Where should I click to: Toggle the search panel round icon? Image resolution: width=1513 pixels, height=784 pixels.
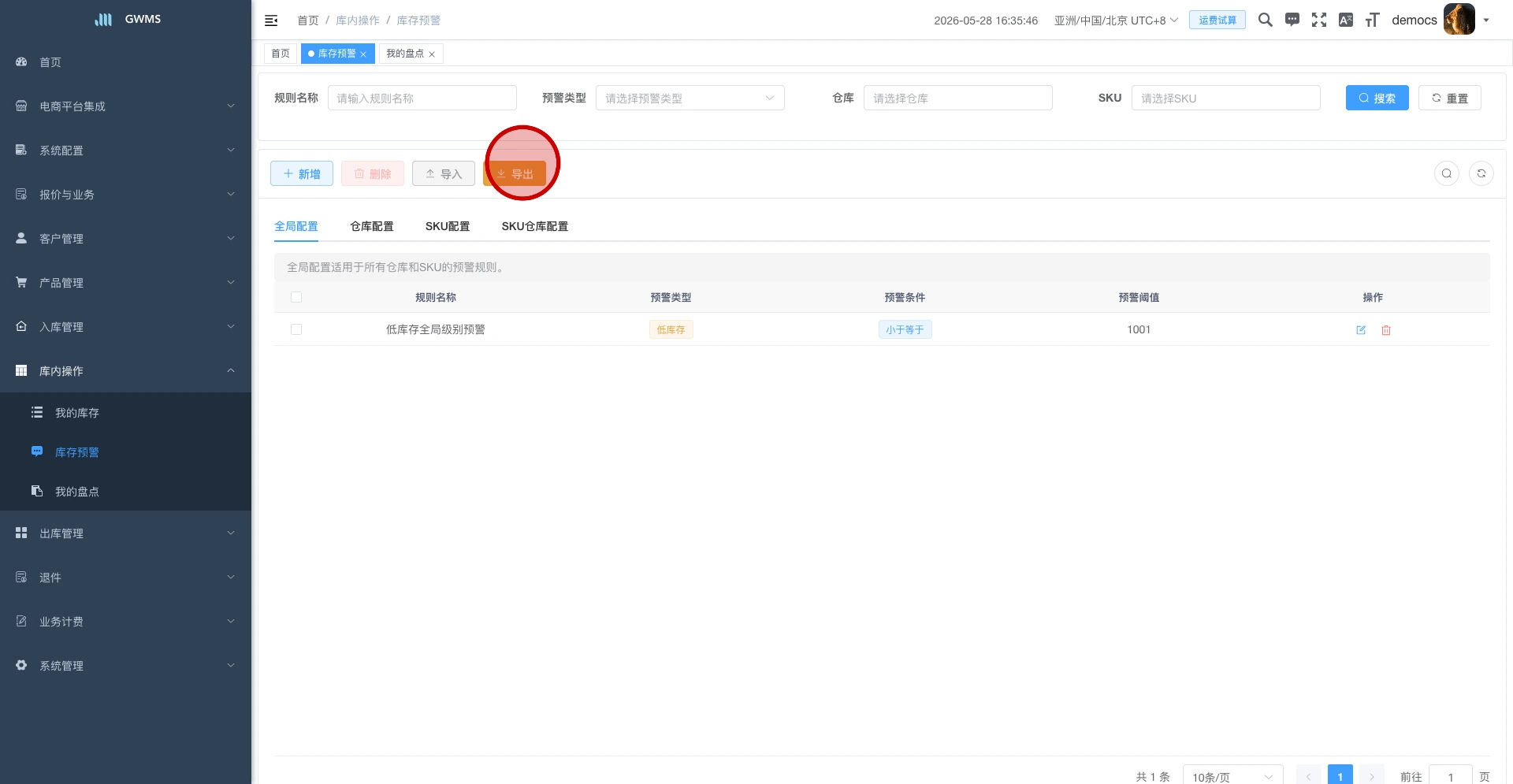(1446, 173)
